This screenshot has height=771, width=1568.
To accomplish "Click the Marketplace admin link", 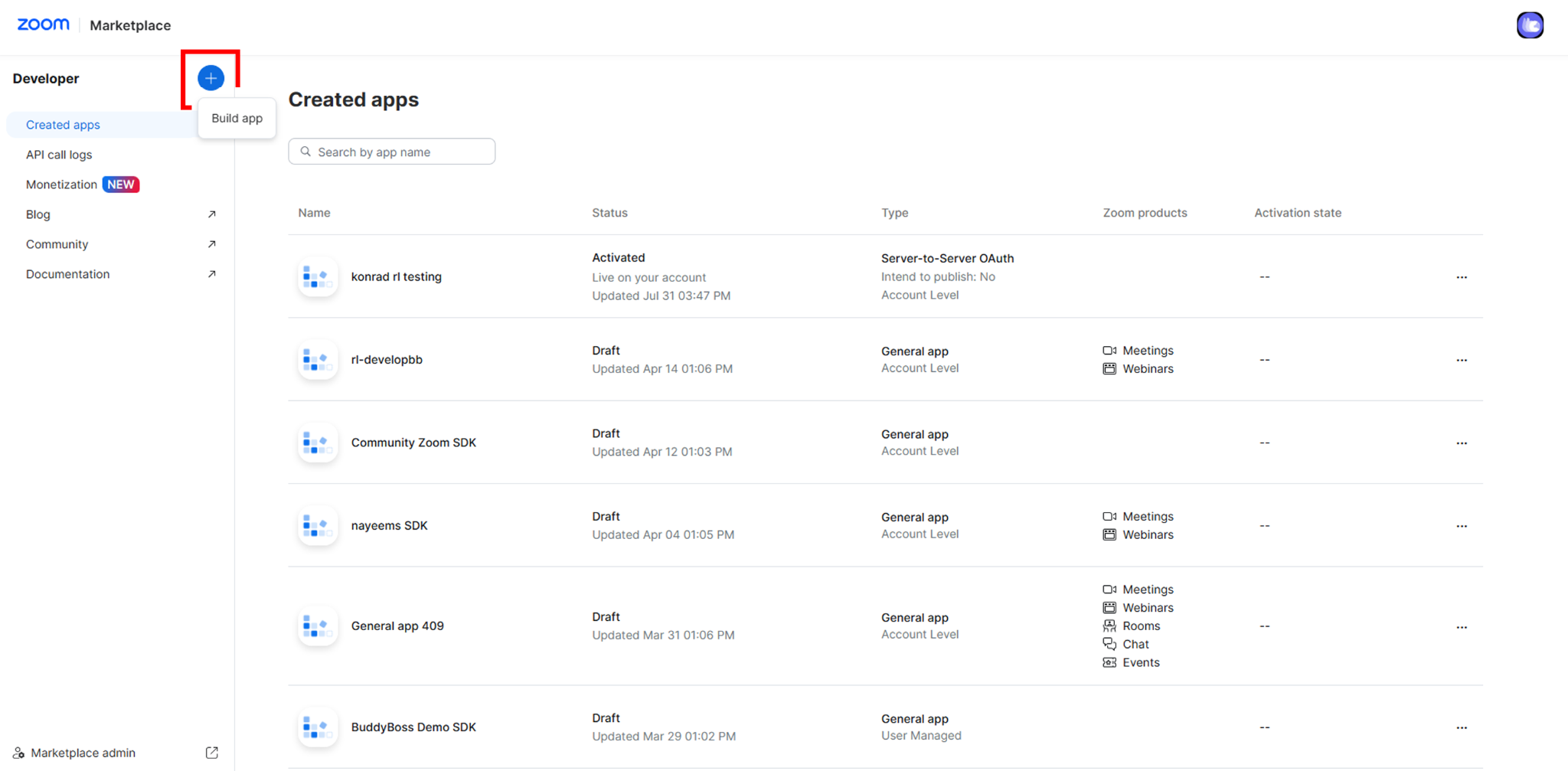I will (x=83, y=753).
